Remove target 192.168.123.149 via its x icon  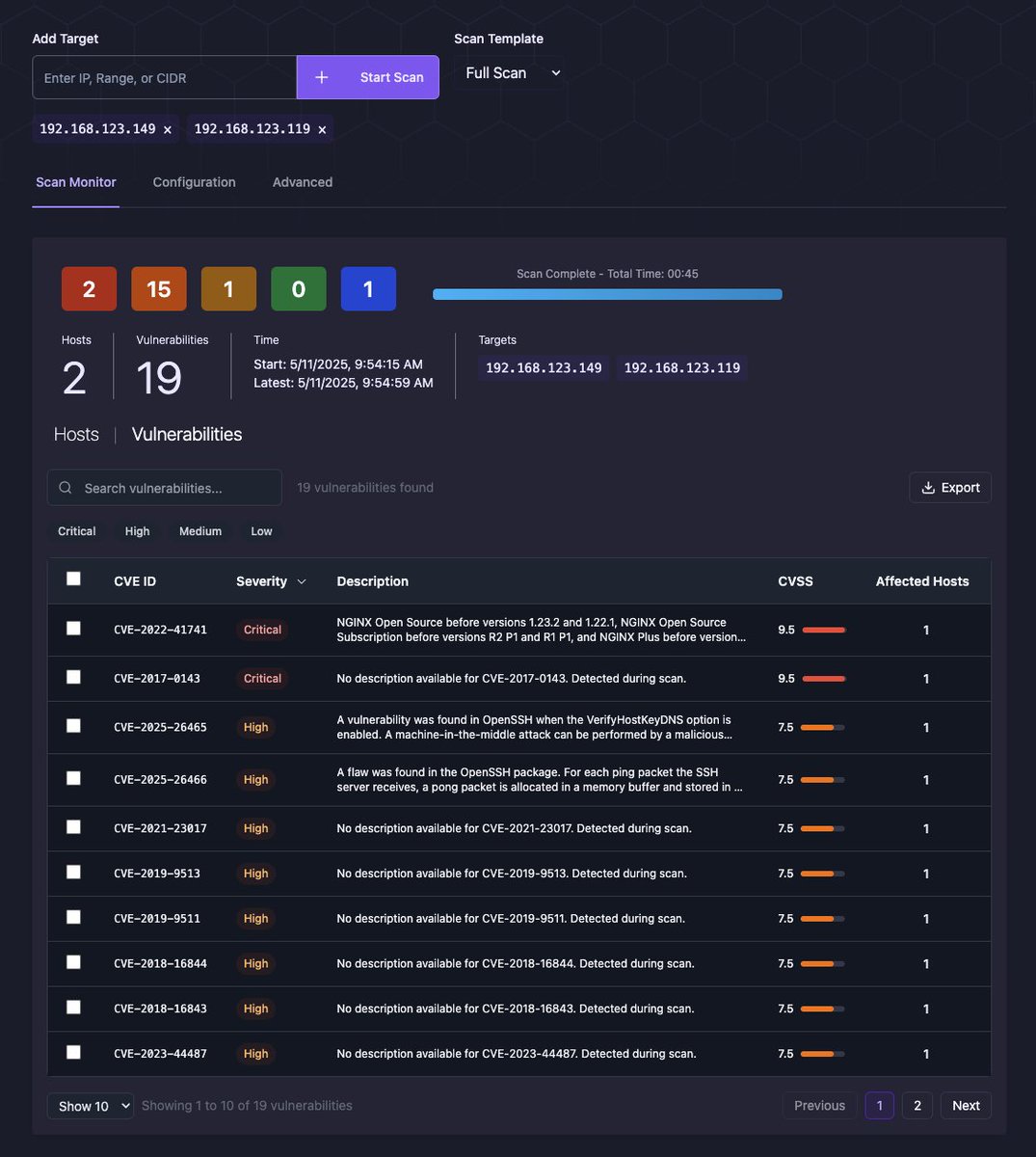167,129
